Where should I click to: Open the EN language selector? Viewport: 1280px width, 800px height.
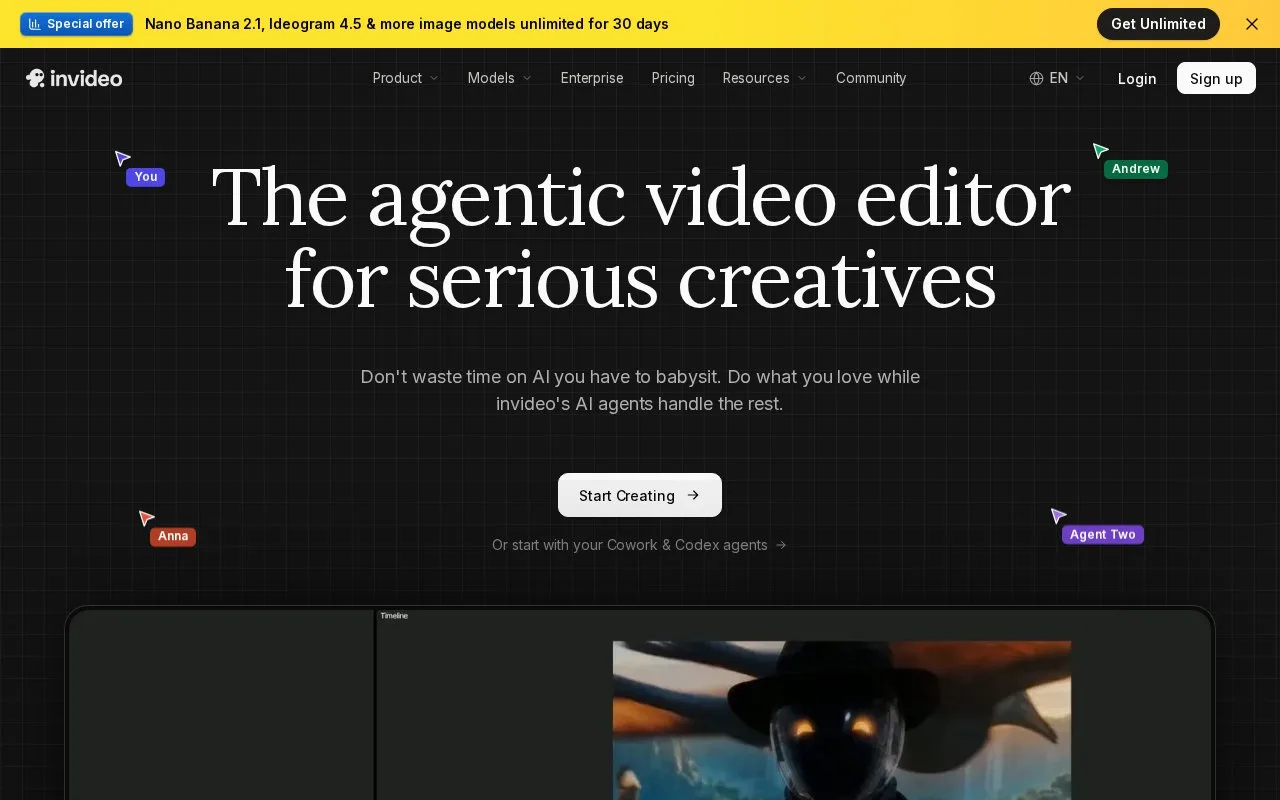tap(1057, 78)
